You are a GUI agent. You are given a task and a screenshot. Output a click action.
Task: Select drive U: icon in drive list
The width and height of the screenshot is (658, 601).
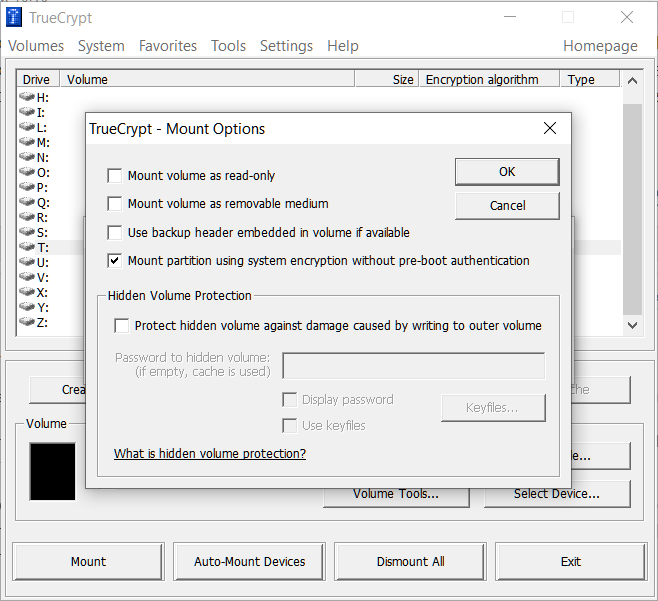tap(27, 262)
